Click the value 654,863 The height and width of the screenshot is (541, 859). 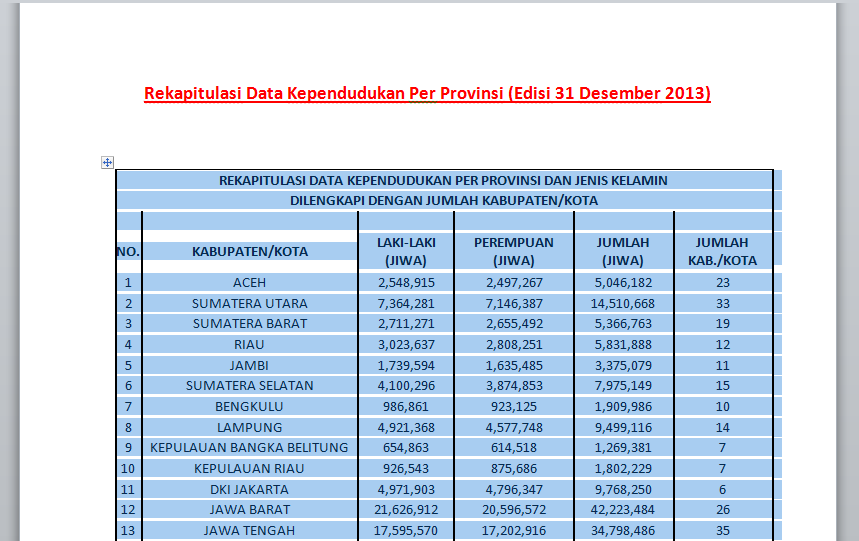(x=406, y=447)
